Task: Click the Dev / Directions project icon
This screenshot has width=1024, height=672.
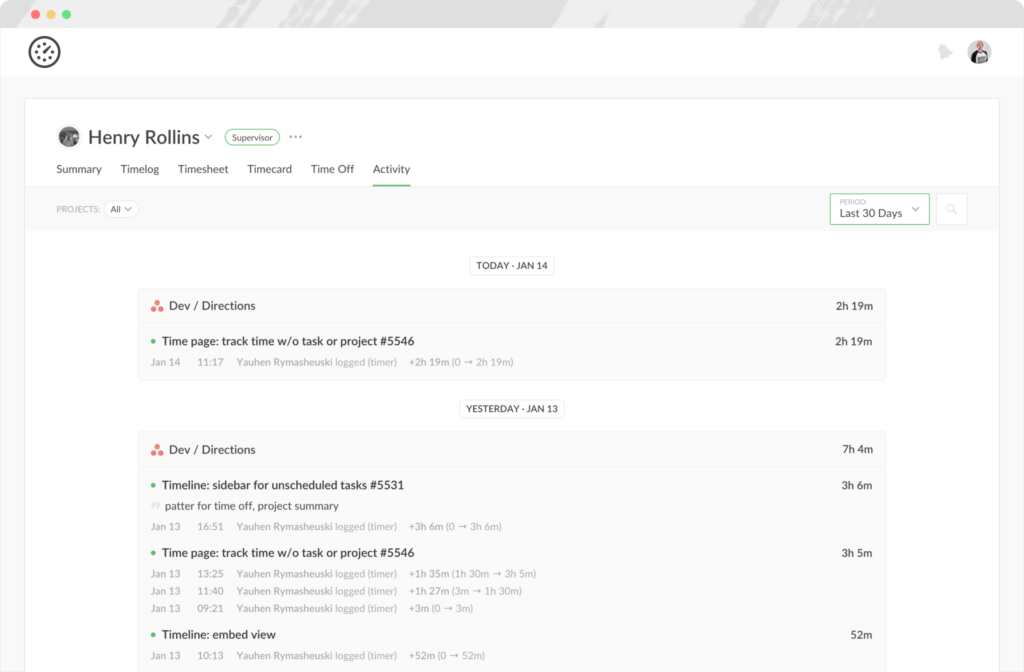Action: 155,305
